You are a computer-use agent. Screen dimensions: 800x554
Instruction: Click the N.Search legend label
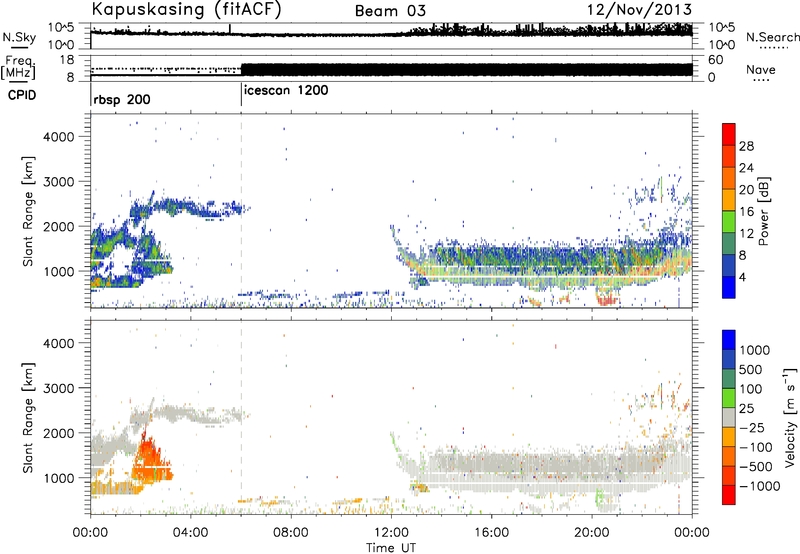pyautogui.click(x=772, y=37)
